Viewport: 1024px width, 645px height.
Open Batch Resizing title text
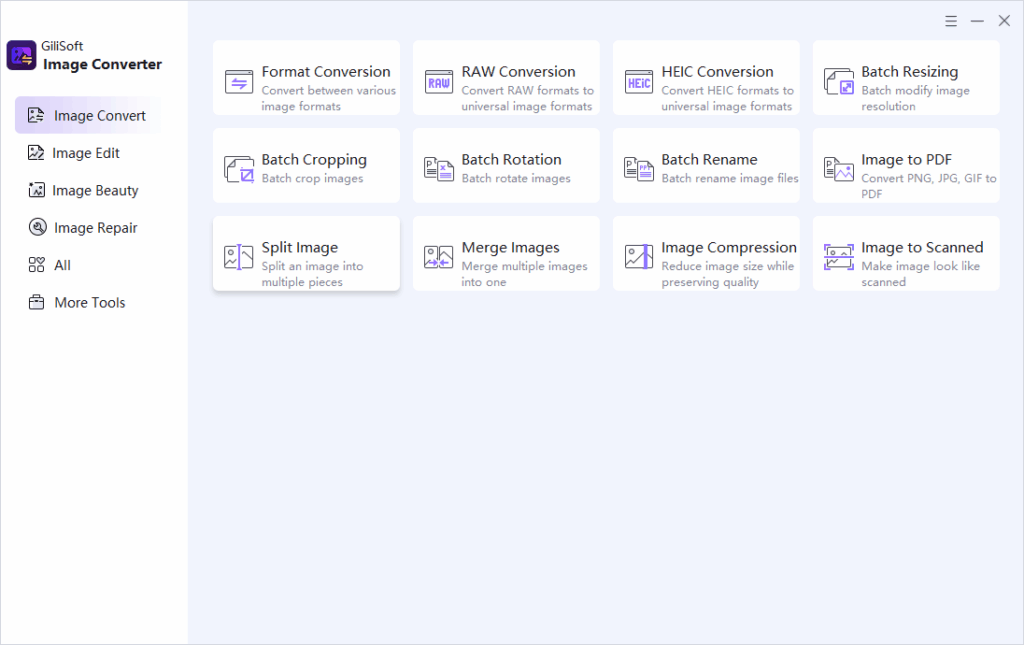[910, 72]
